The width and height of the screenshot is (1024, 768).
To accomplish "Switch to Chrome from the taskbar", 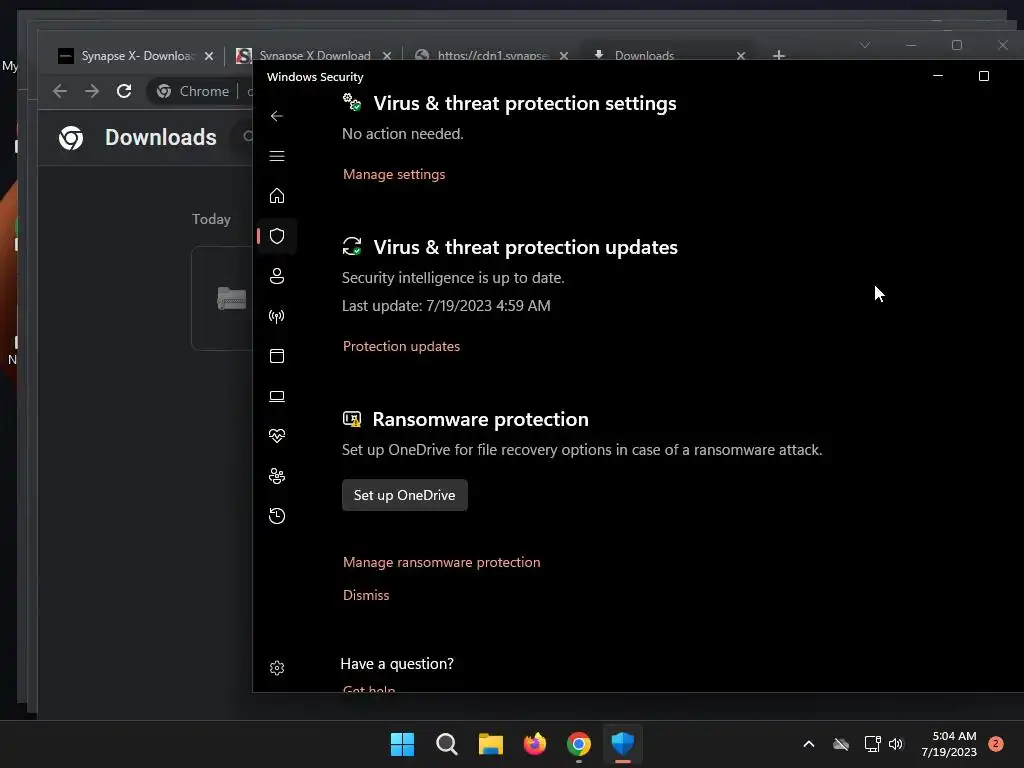I will pos(579,744).
